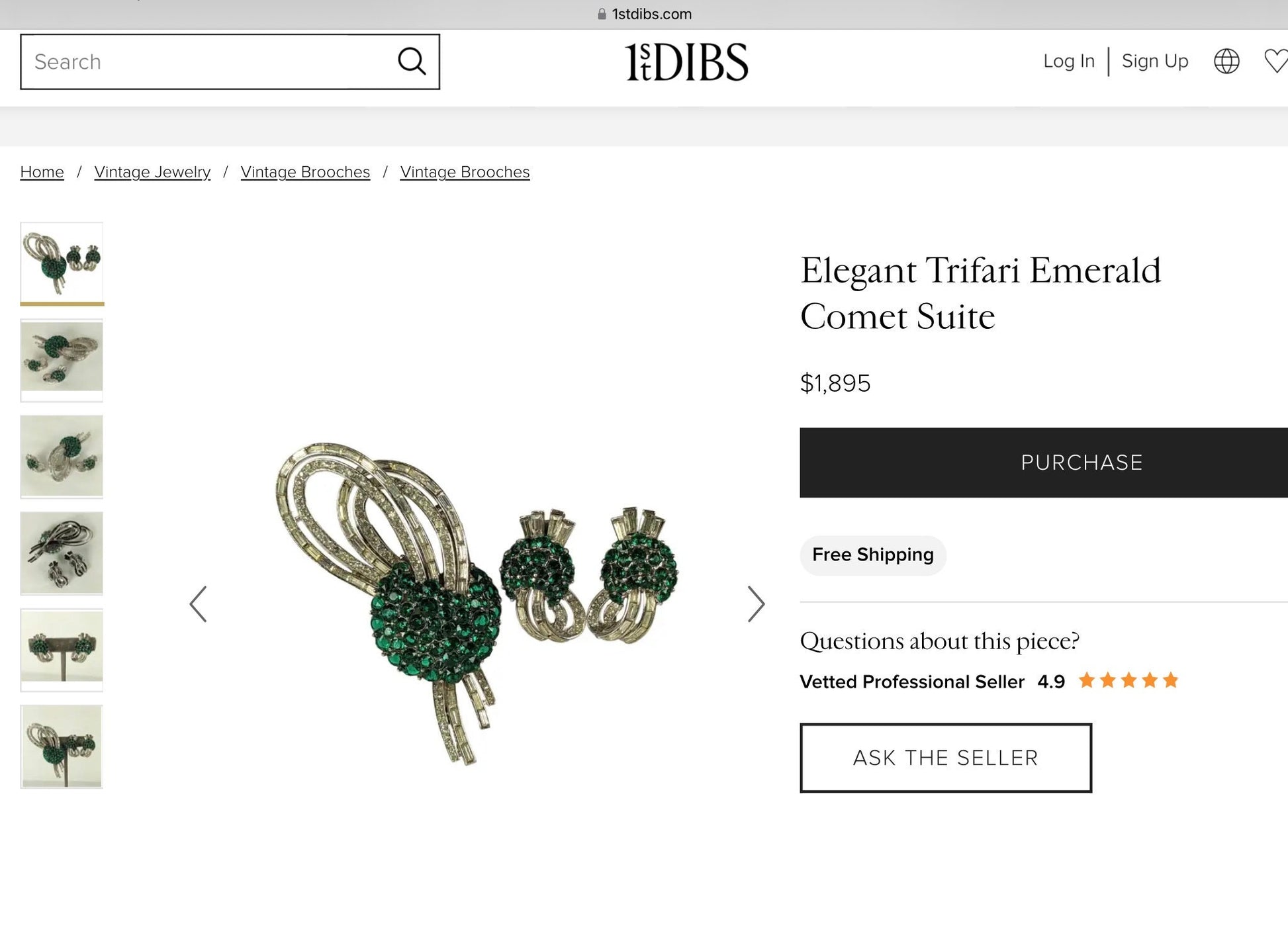Click the heart favorites icon
This screenshot has width=1288, height=945.
point(1277,61)
